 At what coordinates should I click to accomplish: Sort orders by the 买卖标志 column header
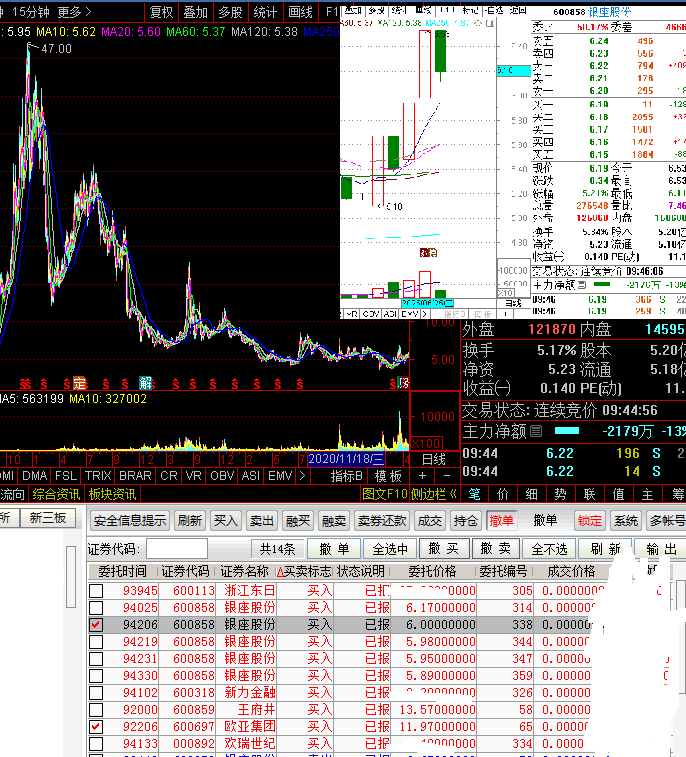click(x=304, y=572)
